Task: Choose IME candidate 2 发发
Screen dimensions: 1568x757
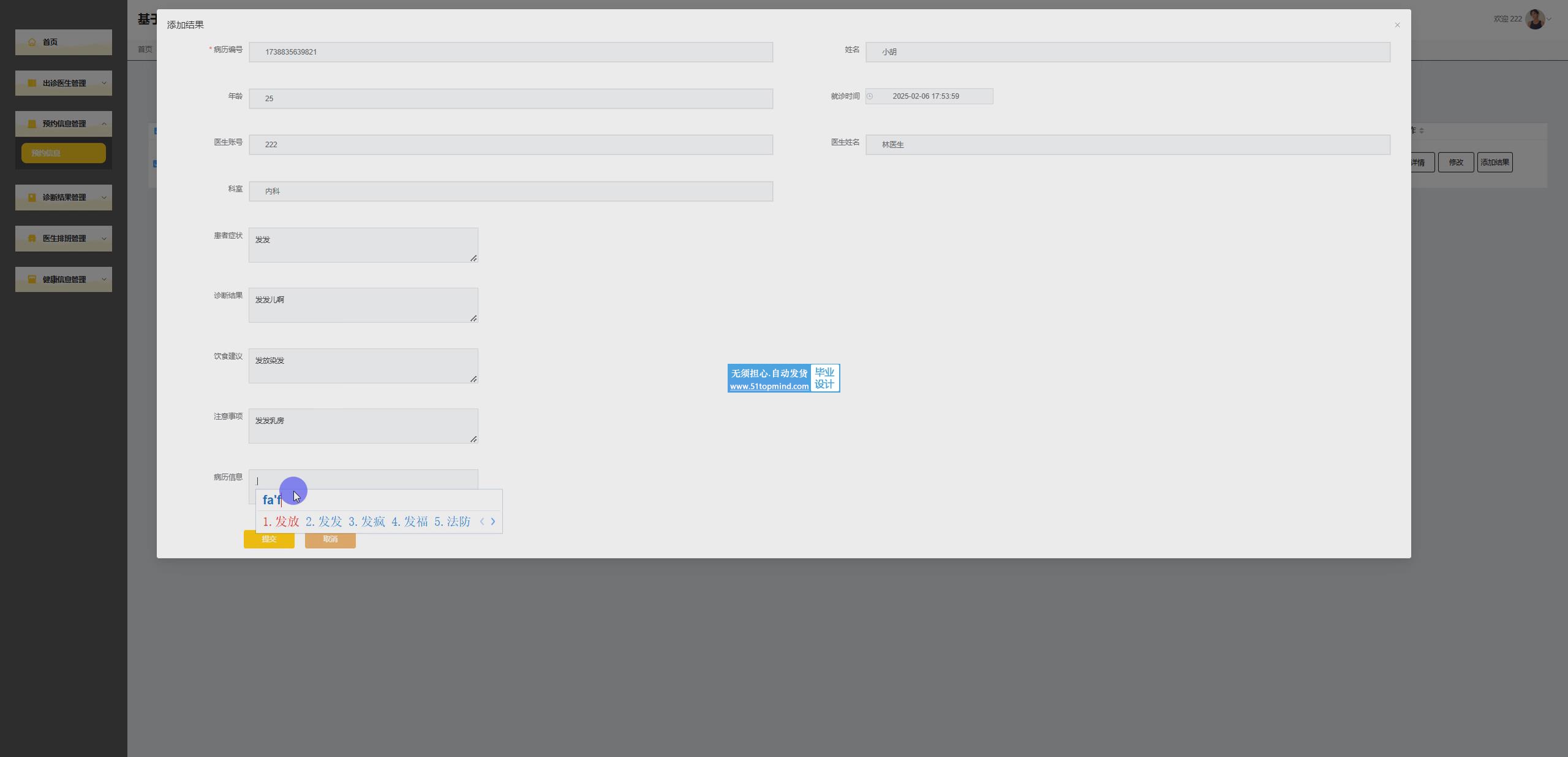Action: coord(324,522)
